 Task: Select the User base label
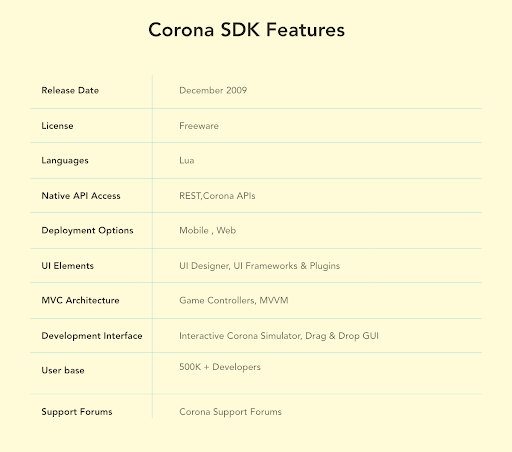tap(63, 370)
